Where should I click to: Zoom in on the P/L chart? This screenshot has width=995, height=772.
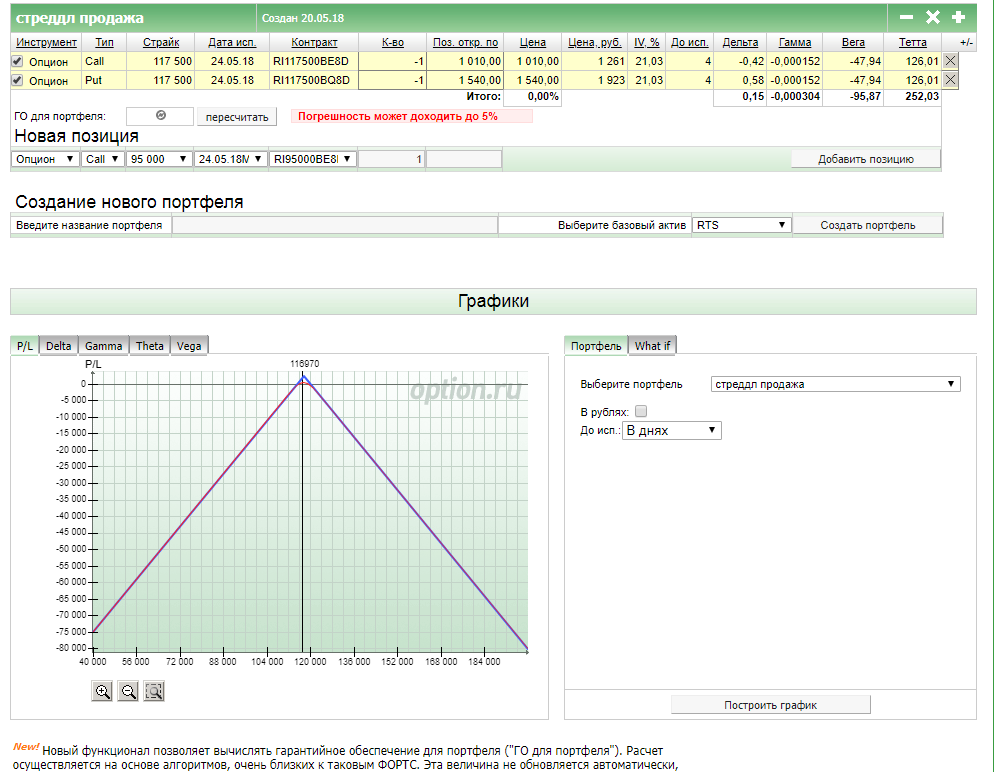pos(102,691)
